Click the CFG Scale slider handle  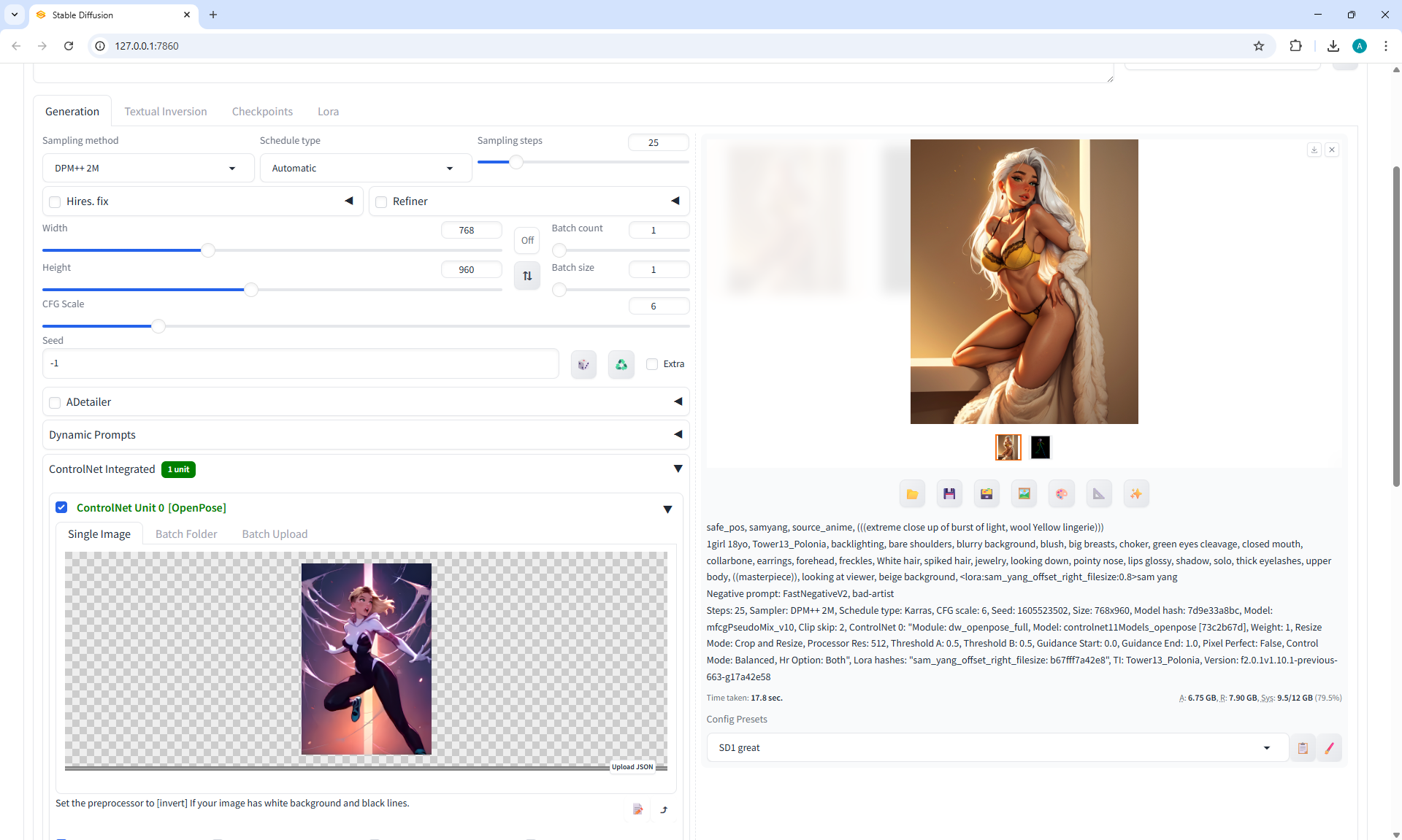tap(158, 326)
